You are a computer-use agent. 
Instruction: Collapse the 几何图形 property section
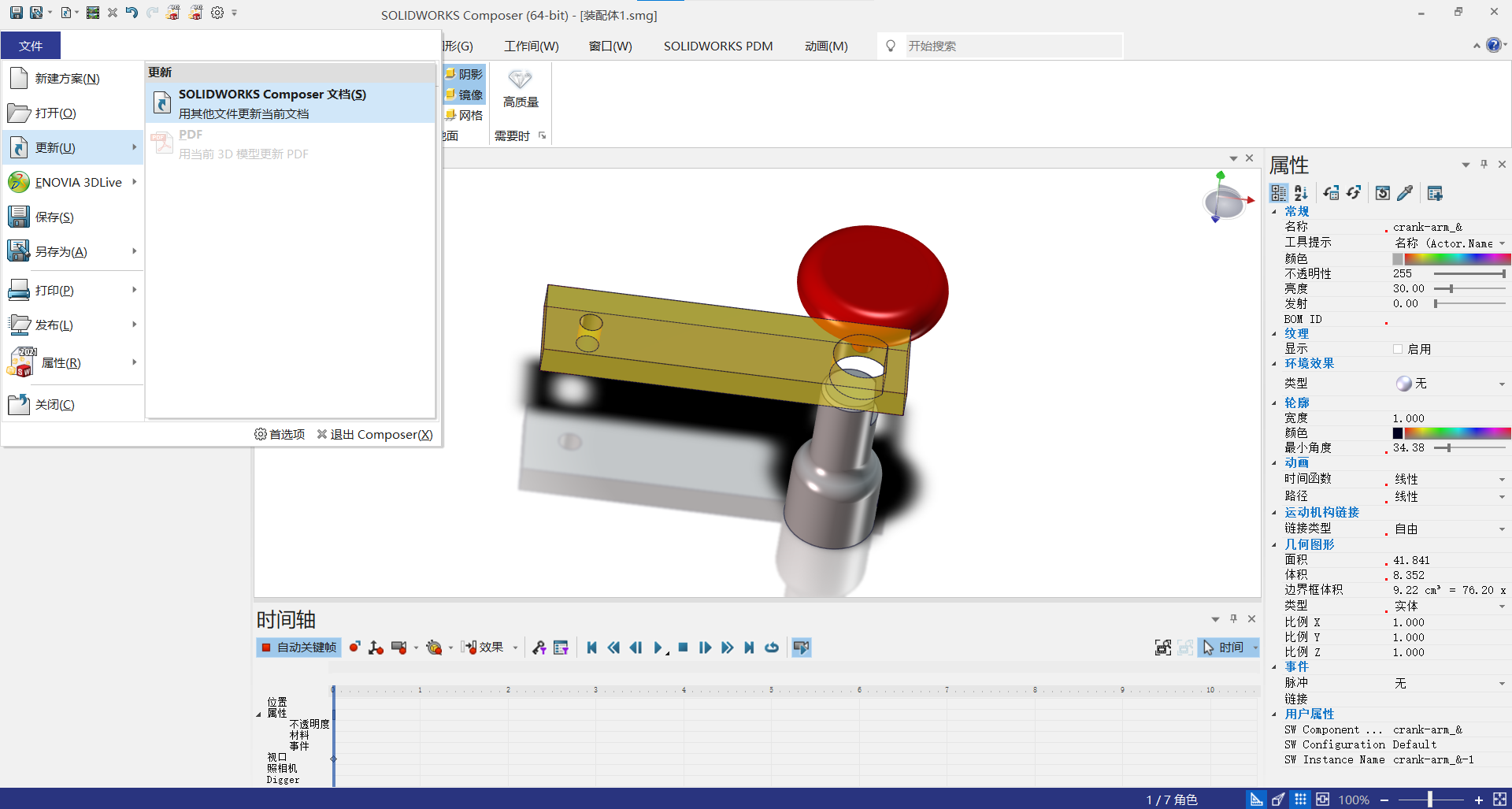[1275, 545]
